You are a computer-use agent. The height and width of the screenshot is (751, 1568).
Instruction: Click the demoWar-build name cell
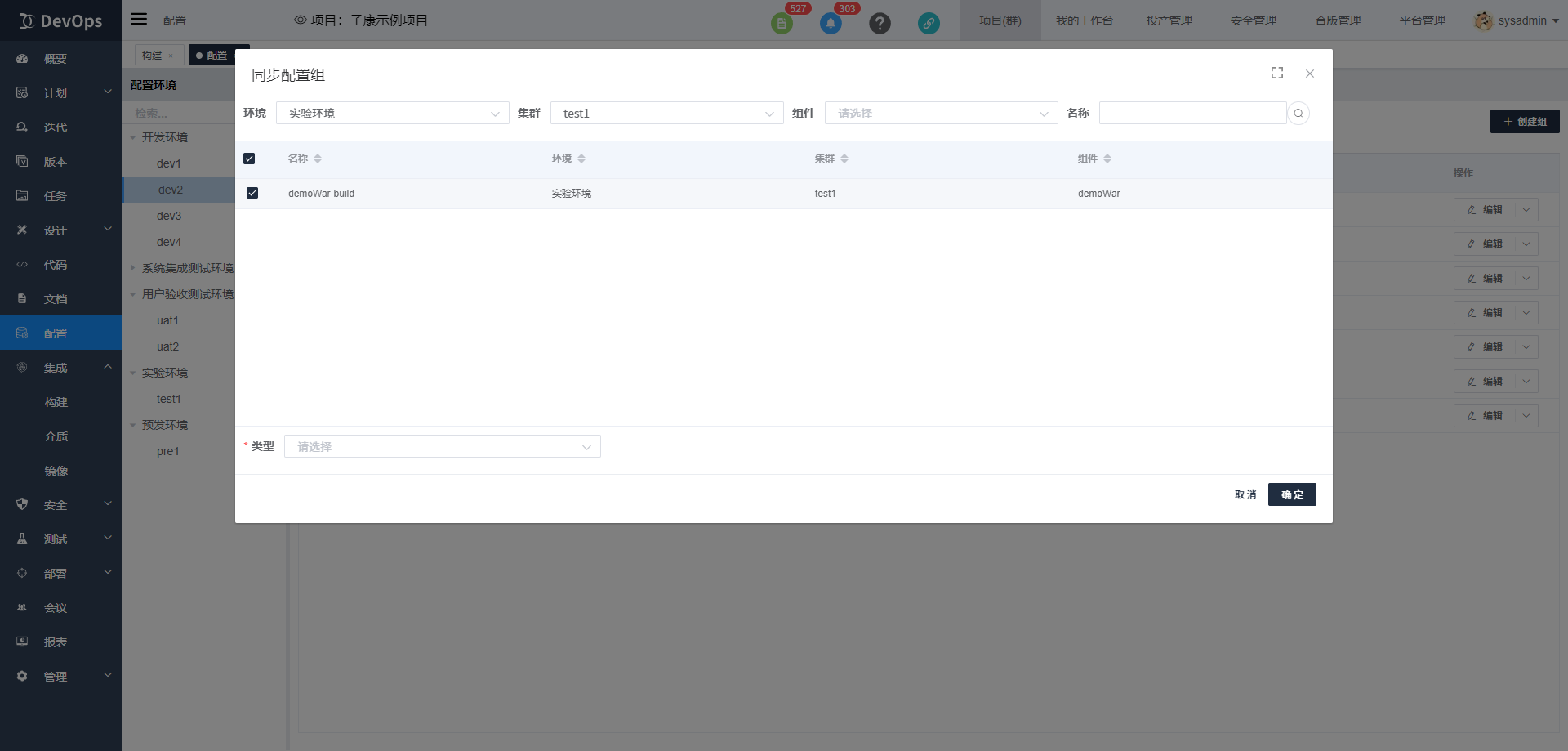pyautogui.click(x=321, y=194)
